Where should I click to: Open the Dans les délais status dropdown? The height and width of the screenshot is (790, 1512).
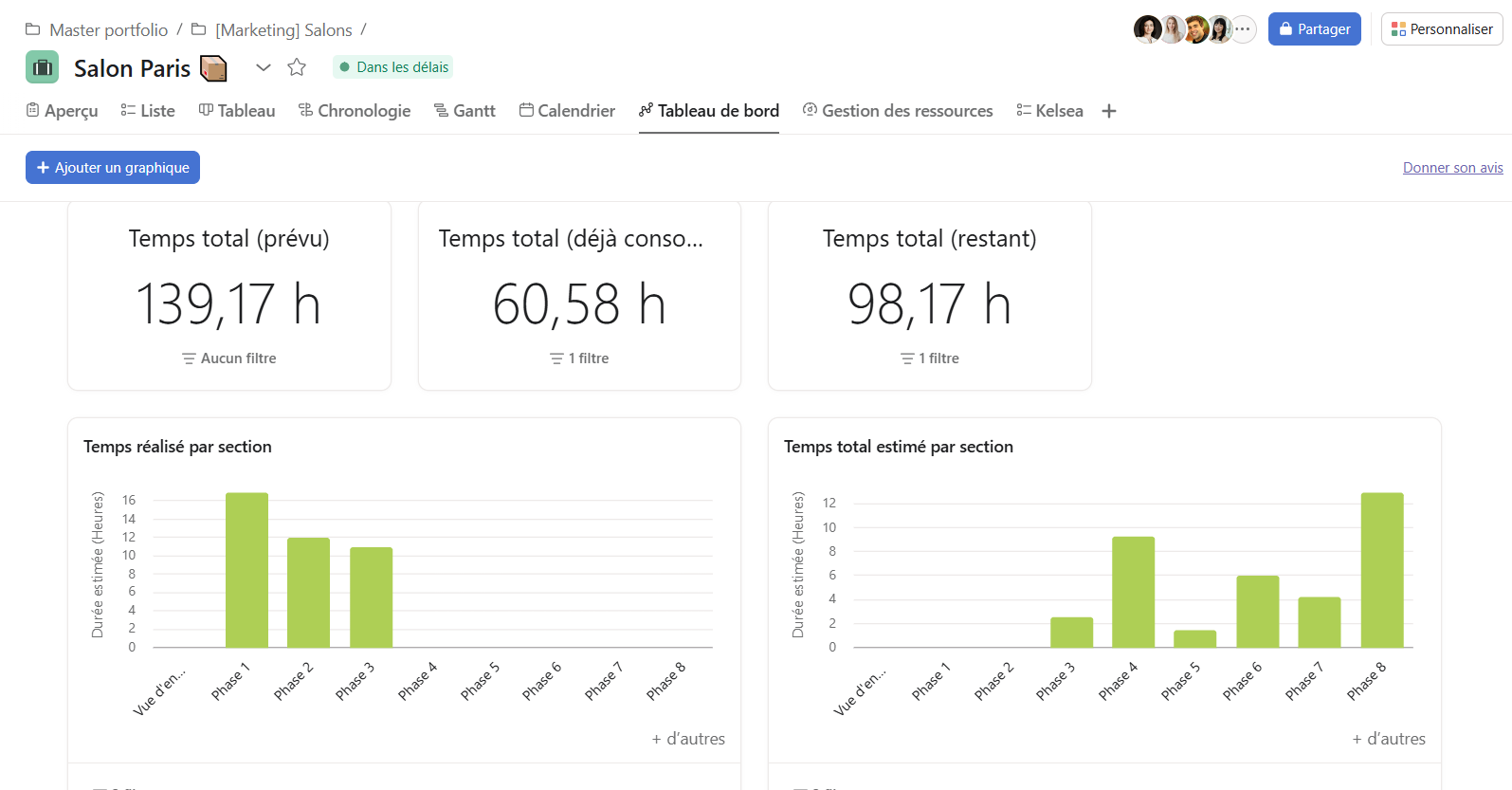click(392, 67)
